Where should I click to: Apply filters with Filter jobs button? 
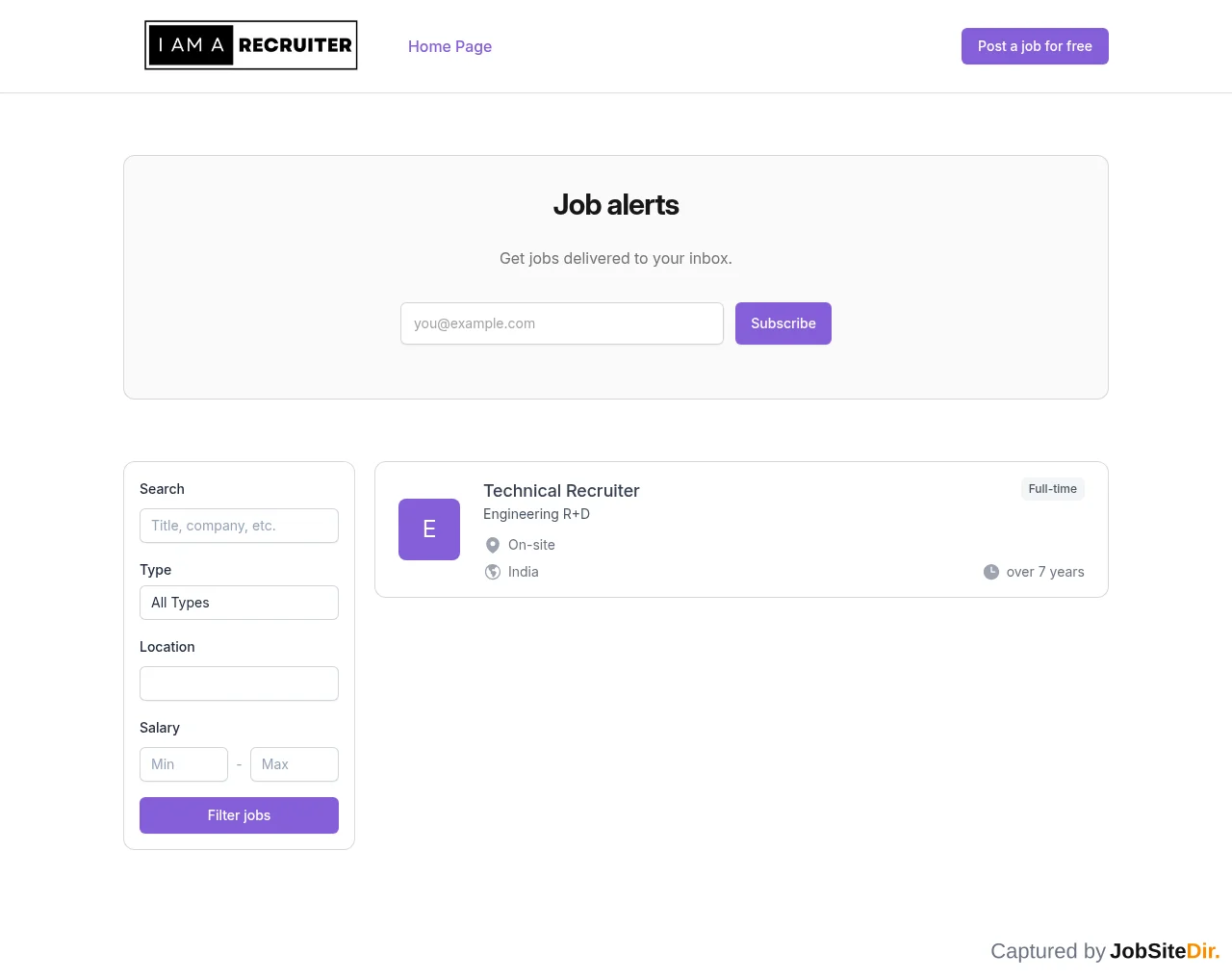click(239, 815)
